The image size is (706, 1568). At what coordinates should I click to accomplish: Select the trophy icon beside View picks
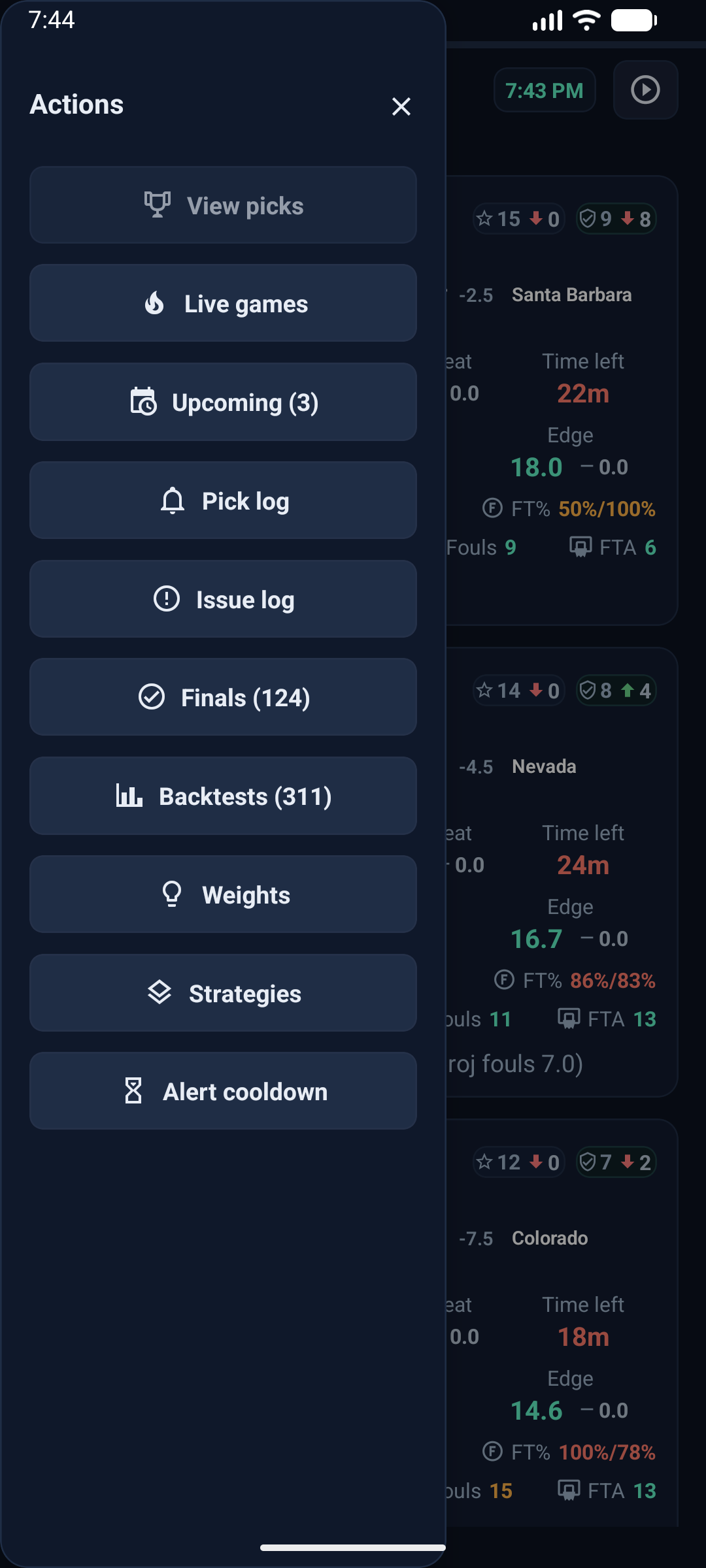coord(157,204)
